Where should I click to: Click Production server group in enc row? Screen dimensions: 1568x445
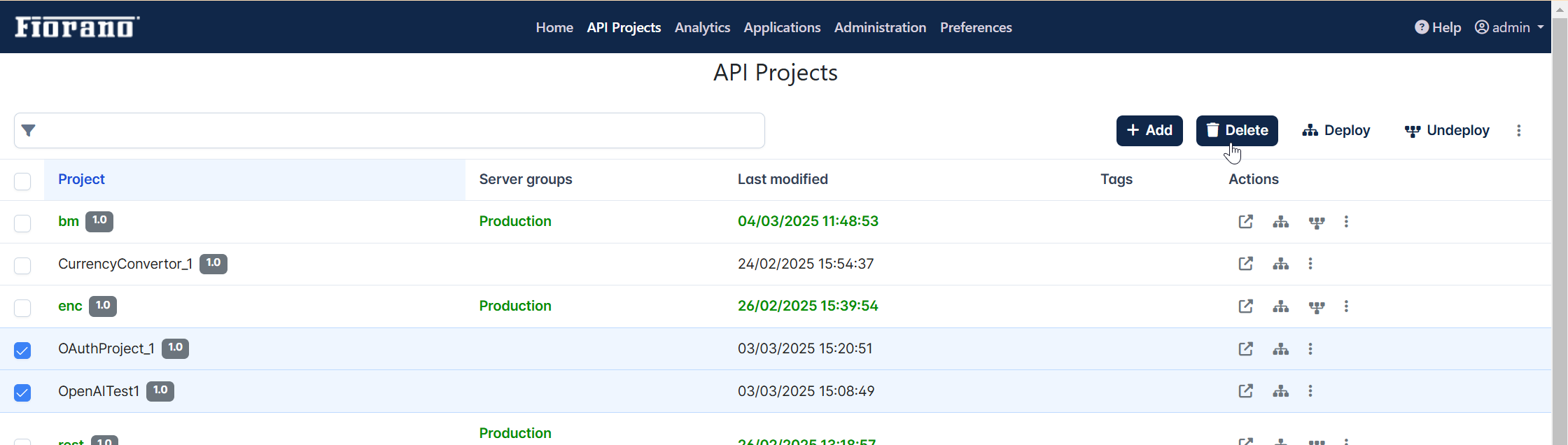tap(515, 306)
